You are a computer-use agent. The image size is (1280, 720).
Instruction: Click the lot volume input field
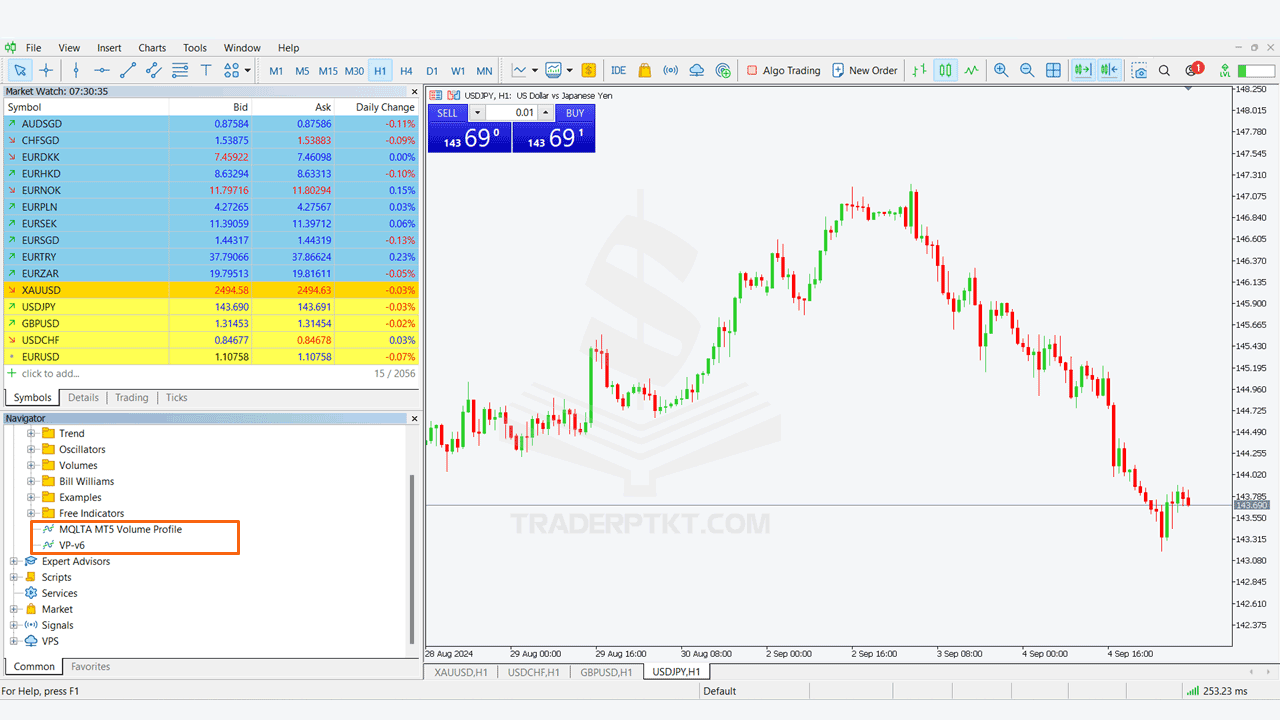tap(512, 113)
